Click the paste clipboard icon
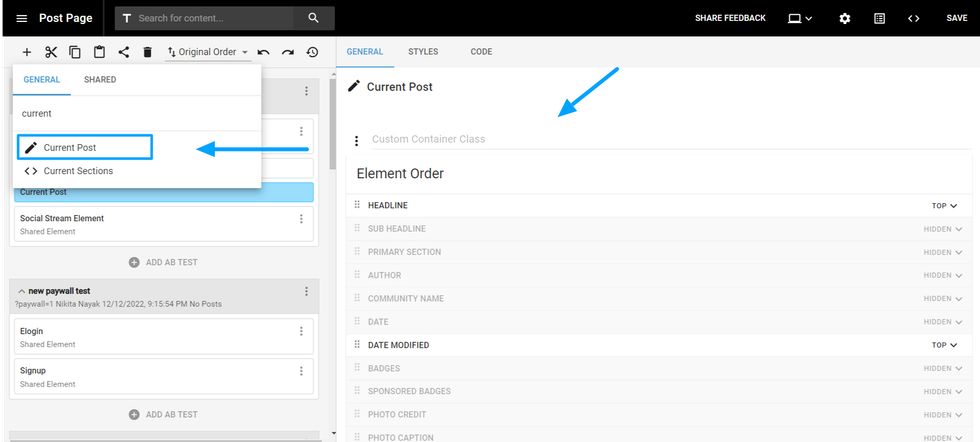 99,52
